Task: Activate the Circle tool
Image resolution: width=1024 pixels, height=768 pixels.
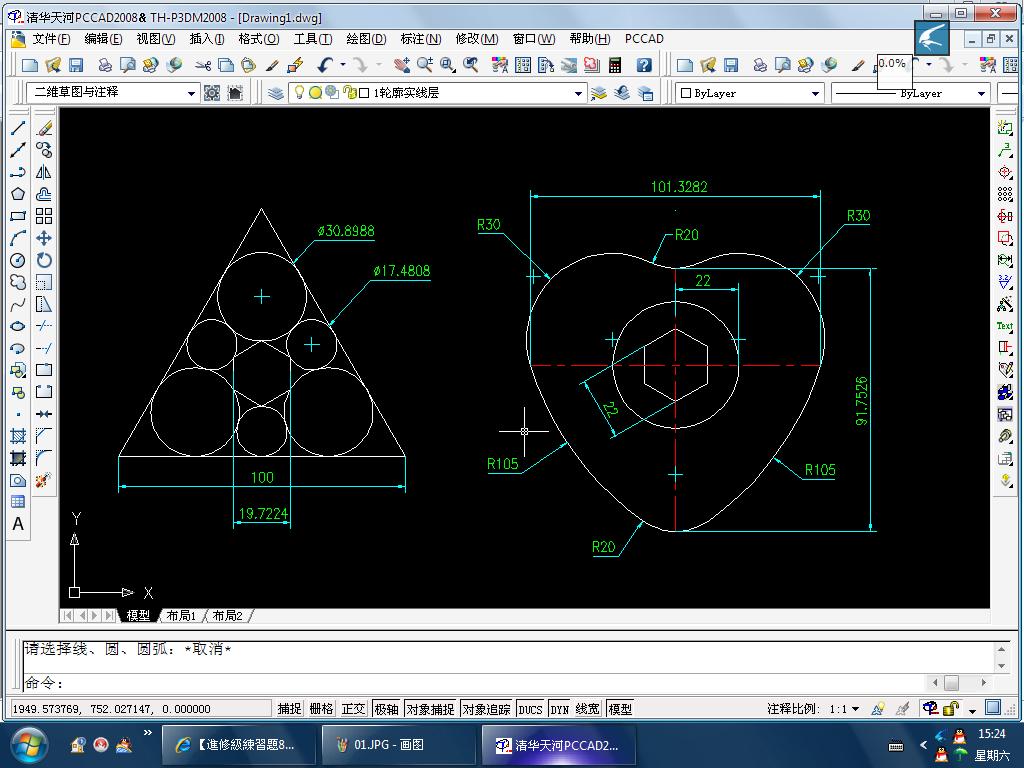Action: [18, 261]
